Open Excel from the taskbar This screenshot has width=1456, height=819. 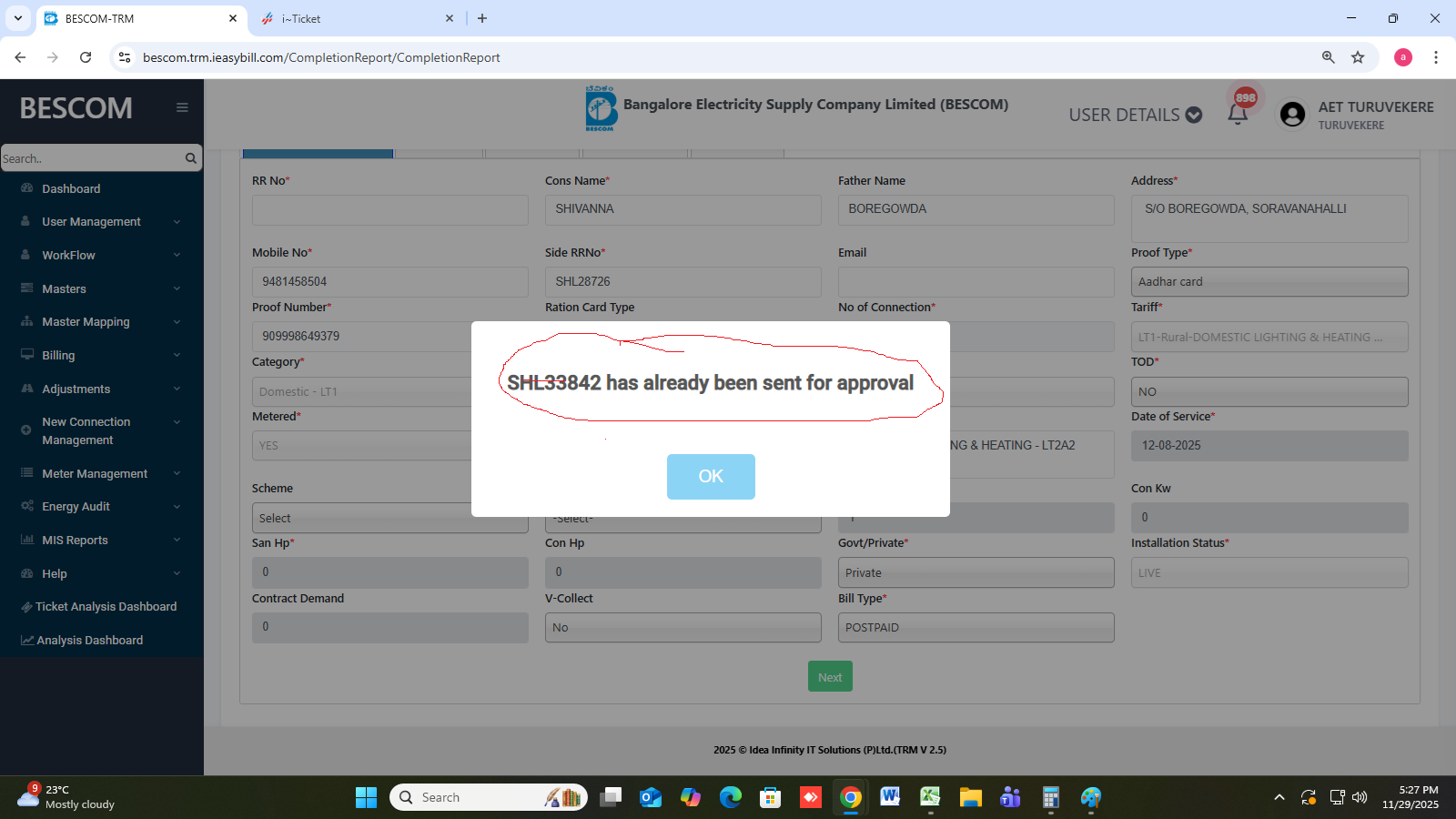point(930,797)
